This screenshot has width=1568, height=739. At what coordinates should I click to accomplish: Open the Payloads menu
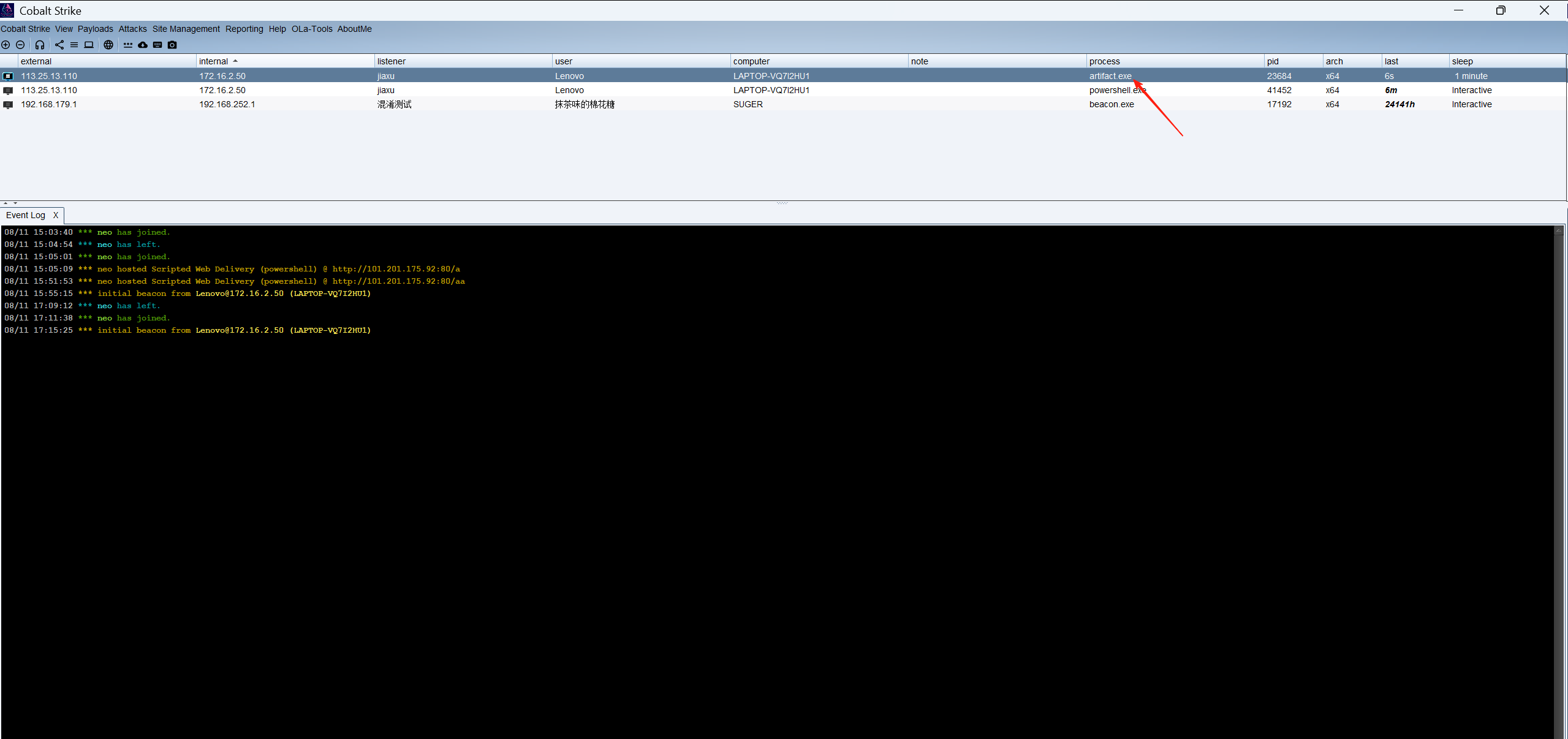click(x=96, y=29)
